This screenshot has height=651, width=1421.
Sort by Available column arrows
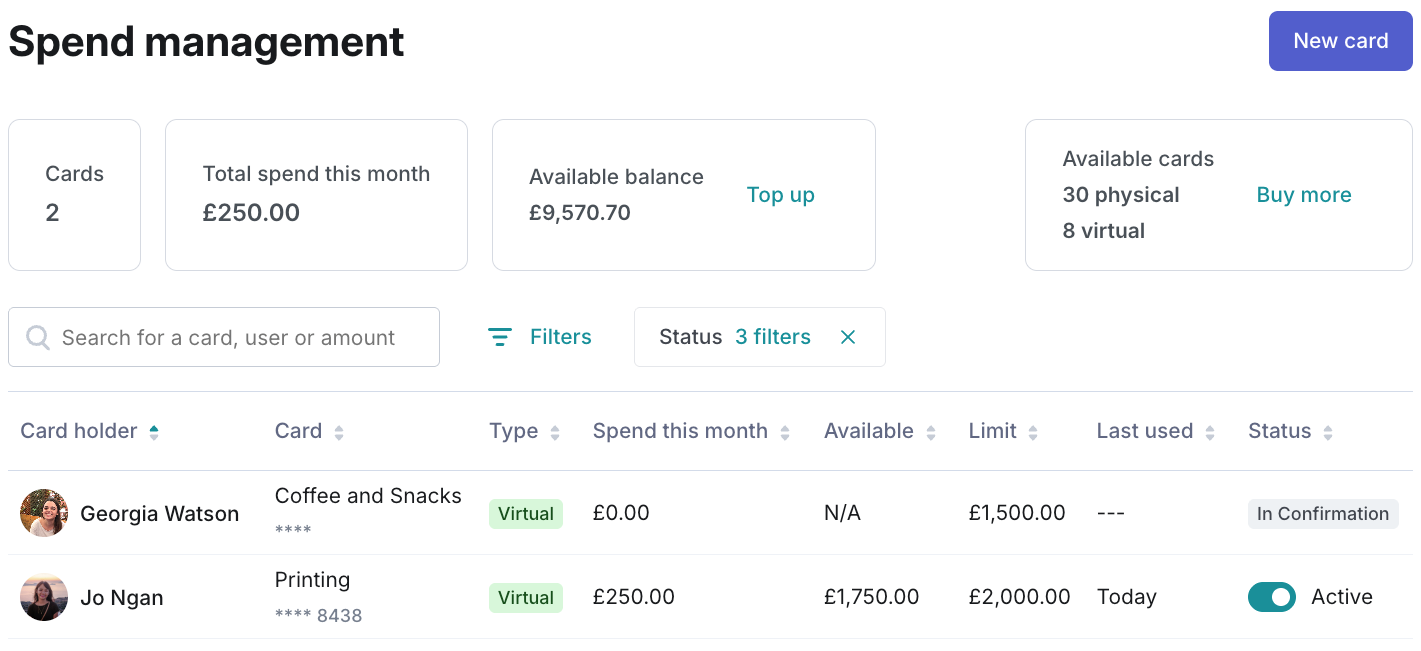931,432
